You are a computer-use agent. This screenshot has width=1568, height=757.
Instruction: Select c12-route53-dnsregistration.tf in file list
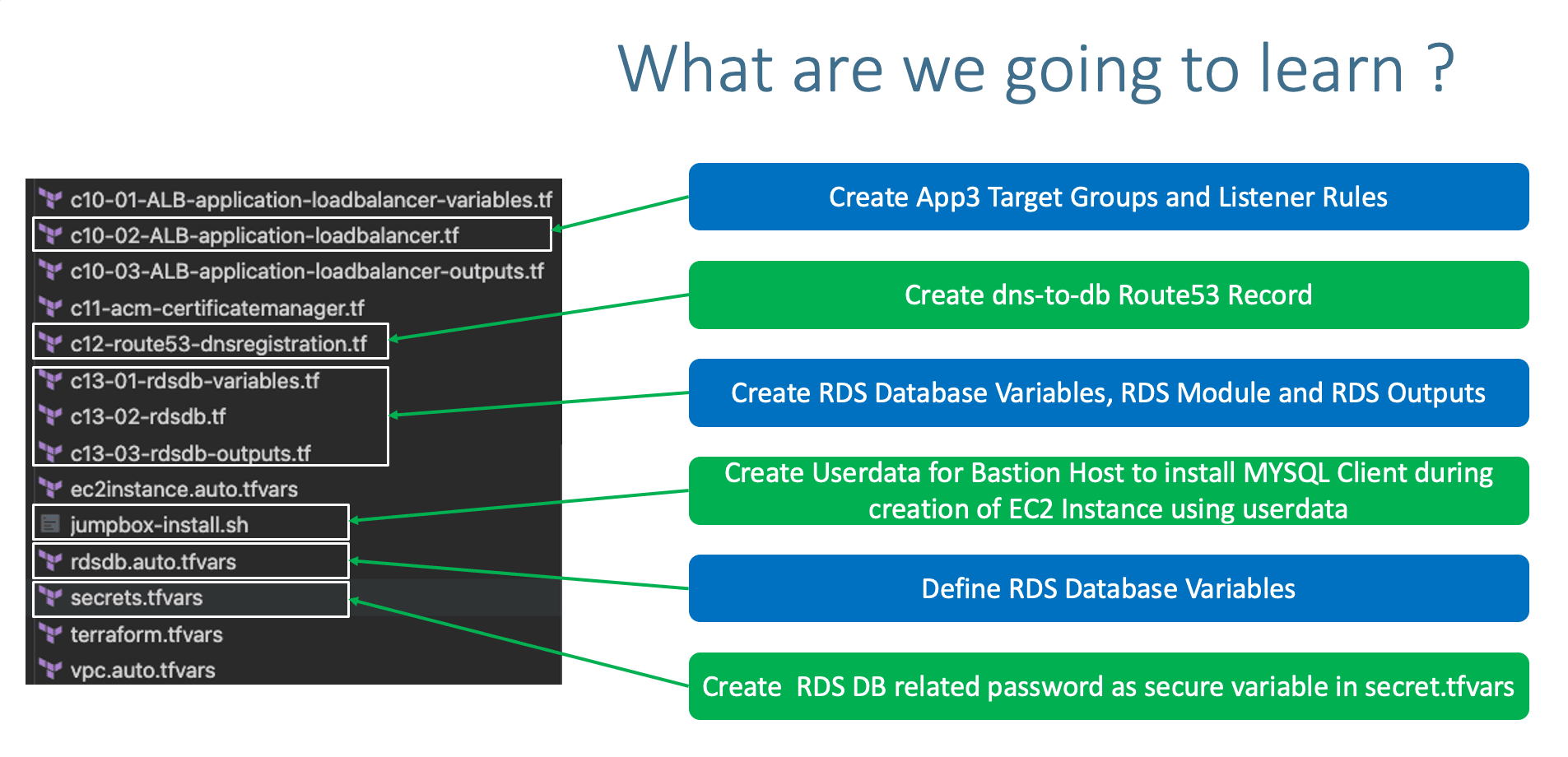click(218, 344)
